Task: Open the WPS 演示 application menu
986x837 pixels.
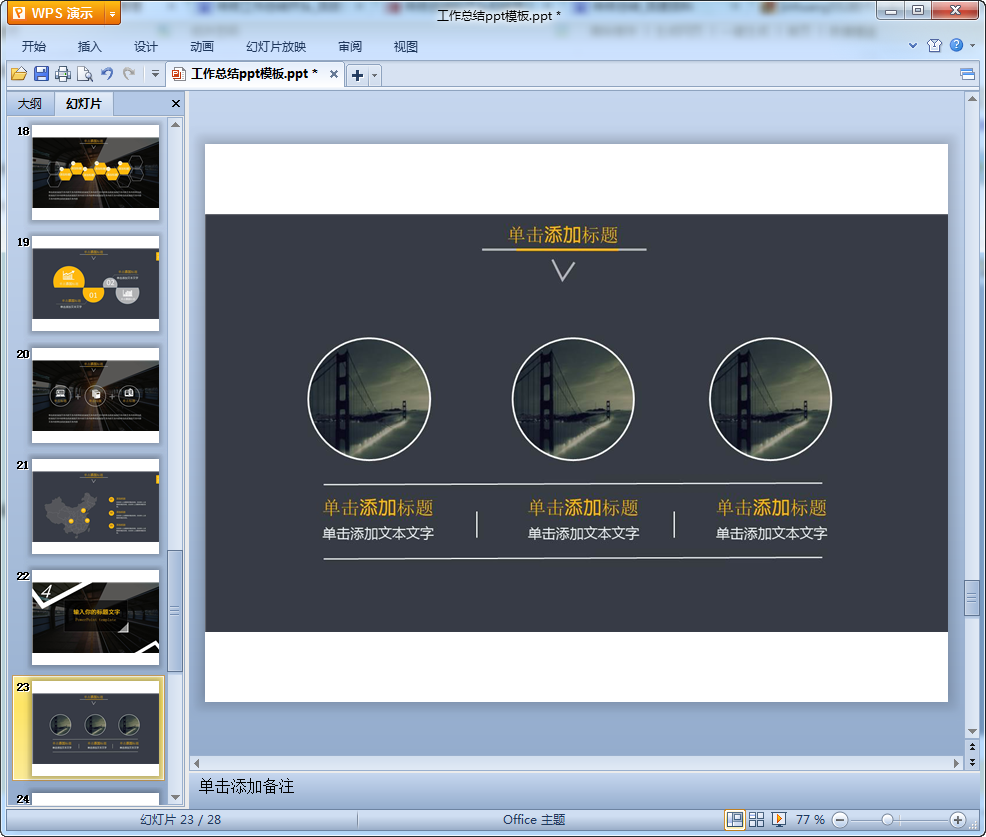Action: (55, 13)
